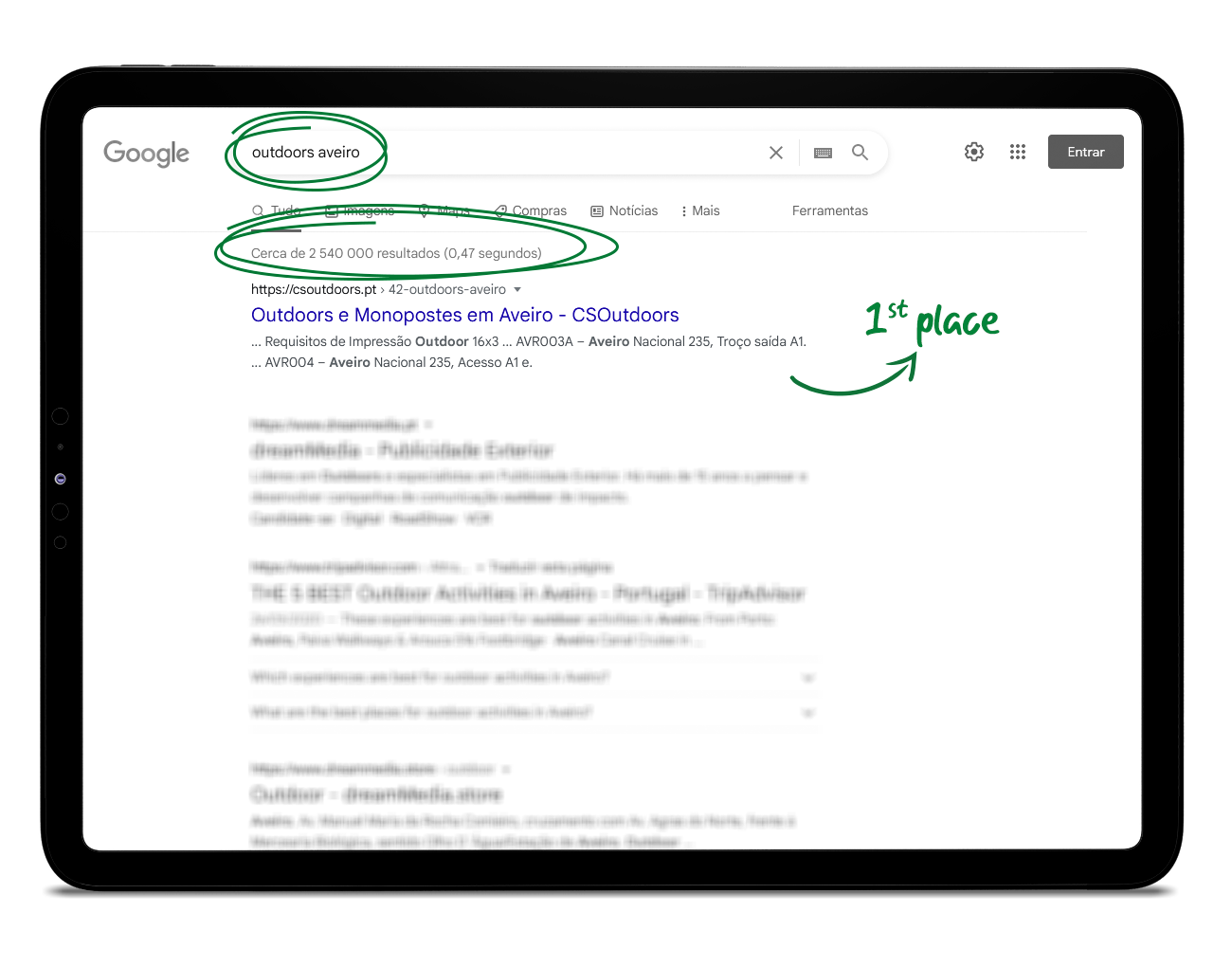Expand second TripAdvisor question chevron
The image size is (1232, 967).
808,712
